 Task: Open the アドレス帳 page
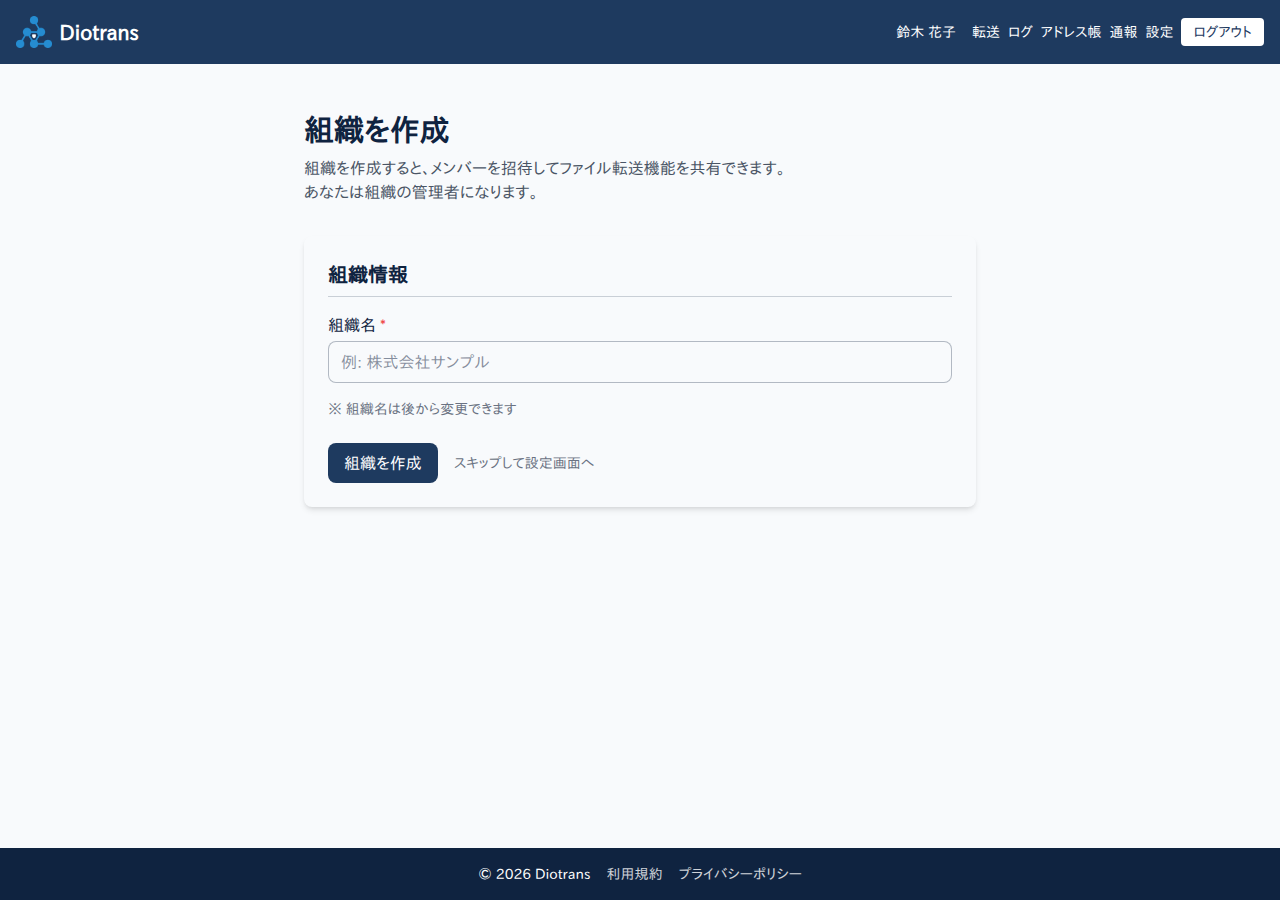1071,32
